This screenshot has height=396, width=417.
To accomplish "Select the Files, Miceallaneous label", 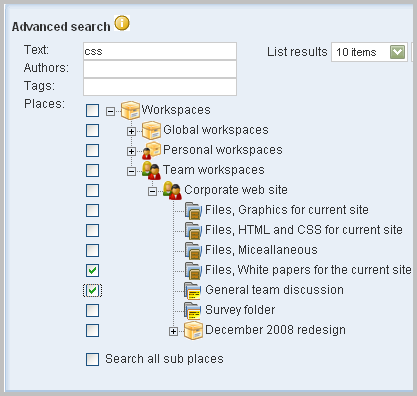I will click(261, 250).
